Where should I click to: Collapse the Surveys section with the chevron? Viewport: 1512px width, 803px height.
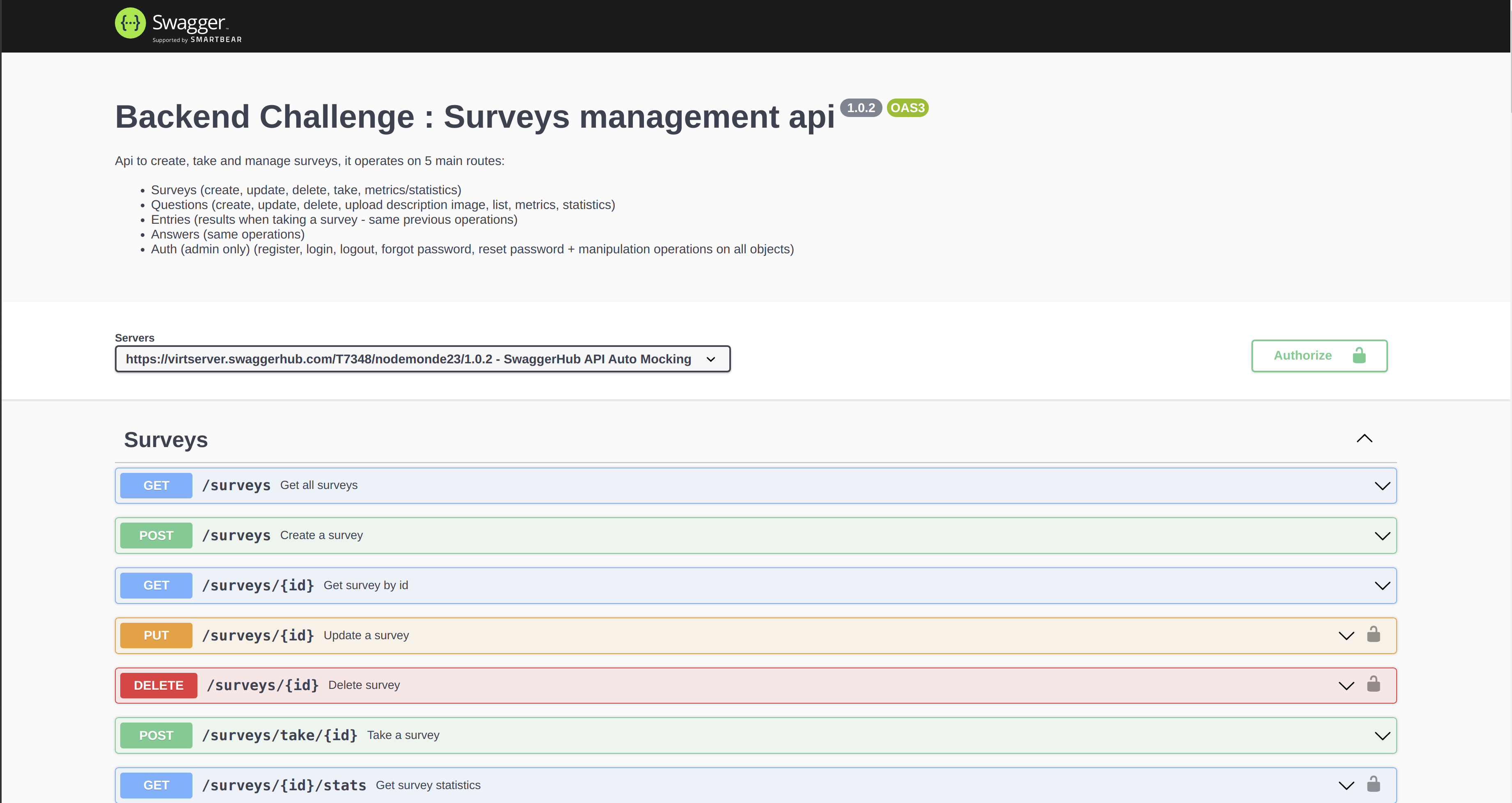tap(1365, 438)
